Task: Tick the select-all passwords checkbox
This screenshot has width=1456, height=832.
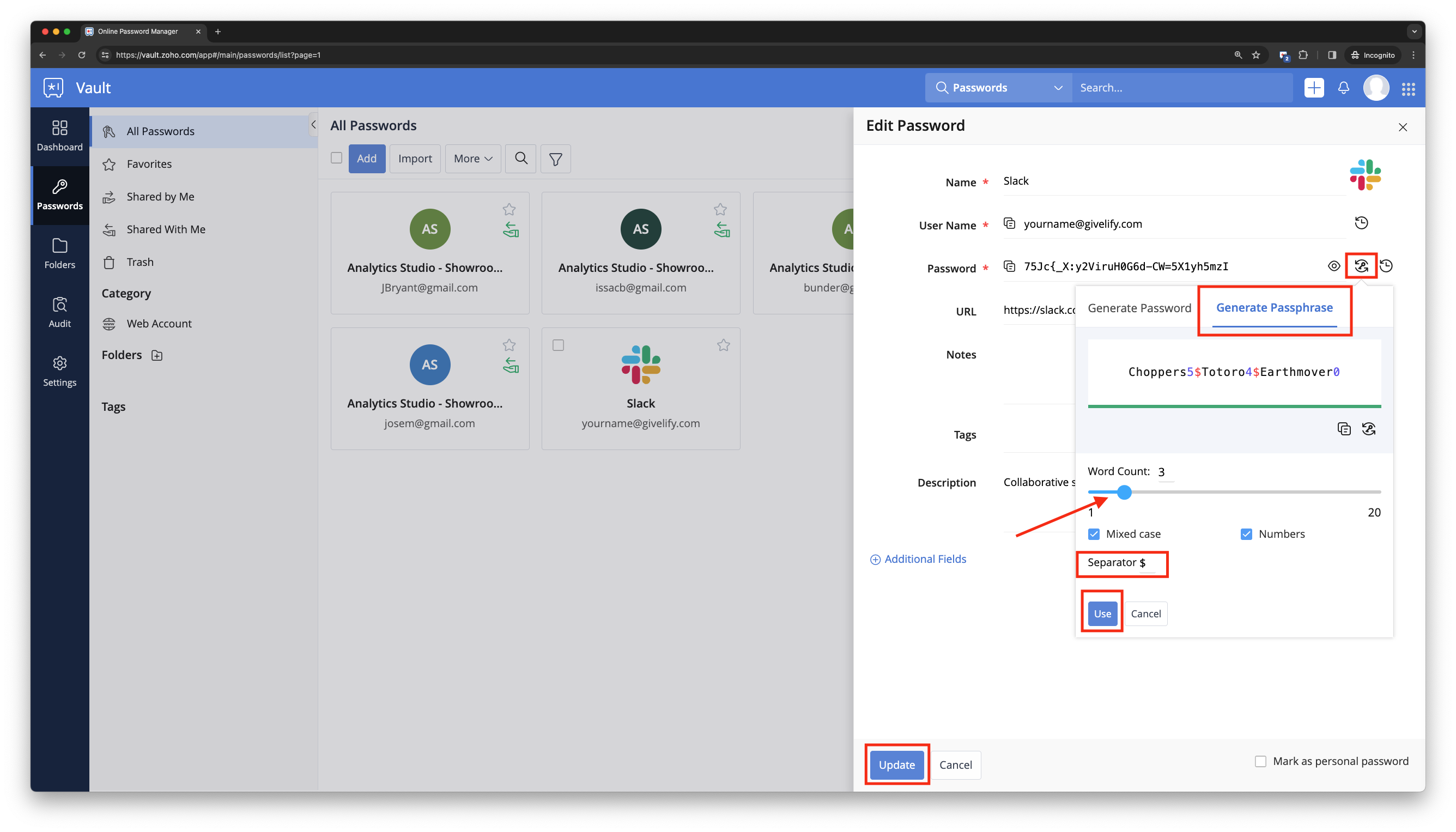Action: pos(336,157)
